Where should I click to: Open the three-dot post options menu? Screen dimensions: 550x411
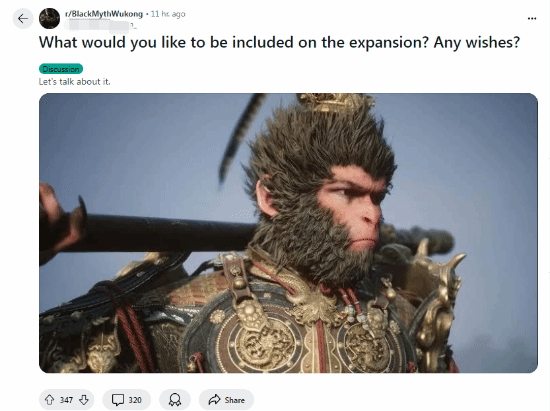(532, 19)
